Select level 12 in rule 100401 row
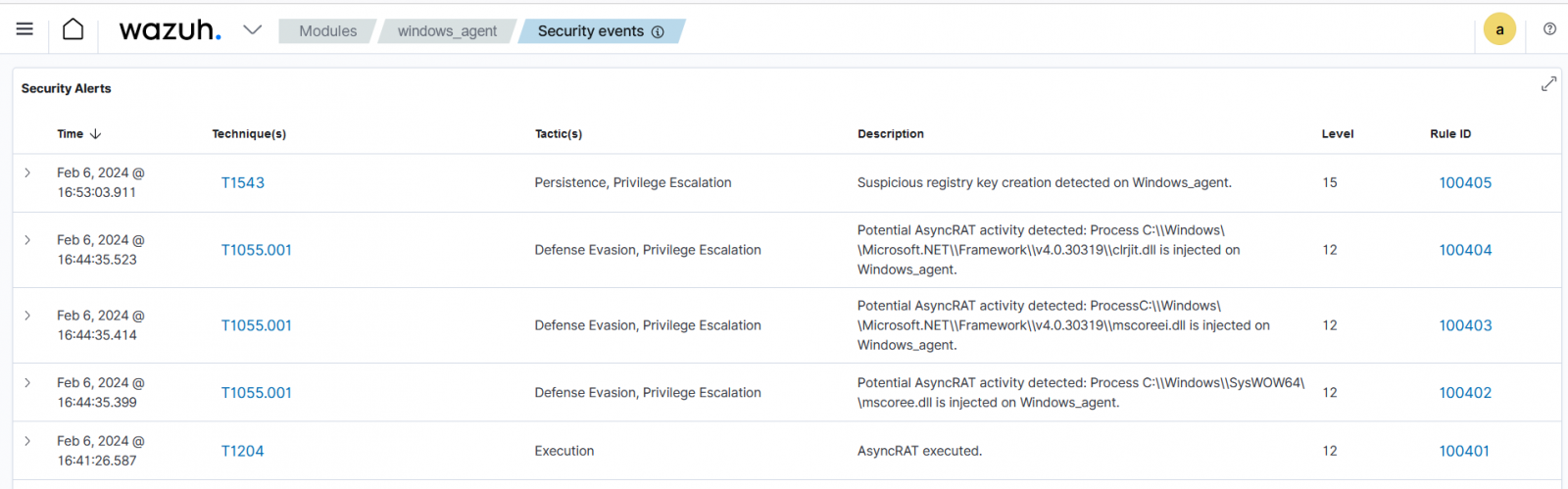Viewport: 1568px width, 489px height. click(1330, 451)
